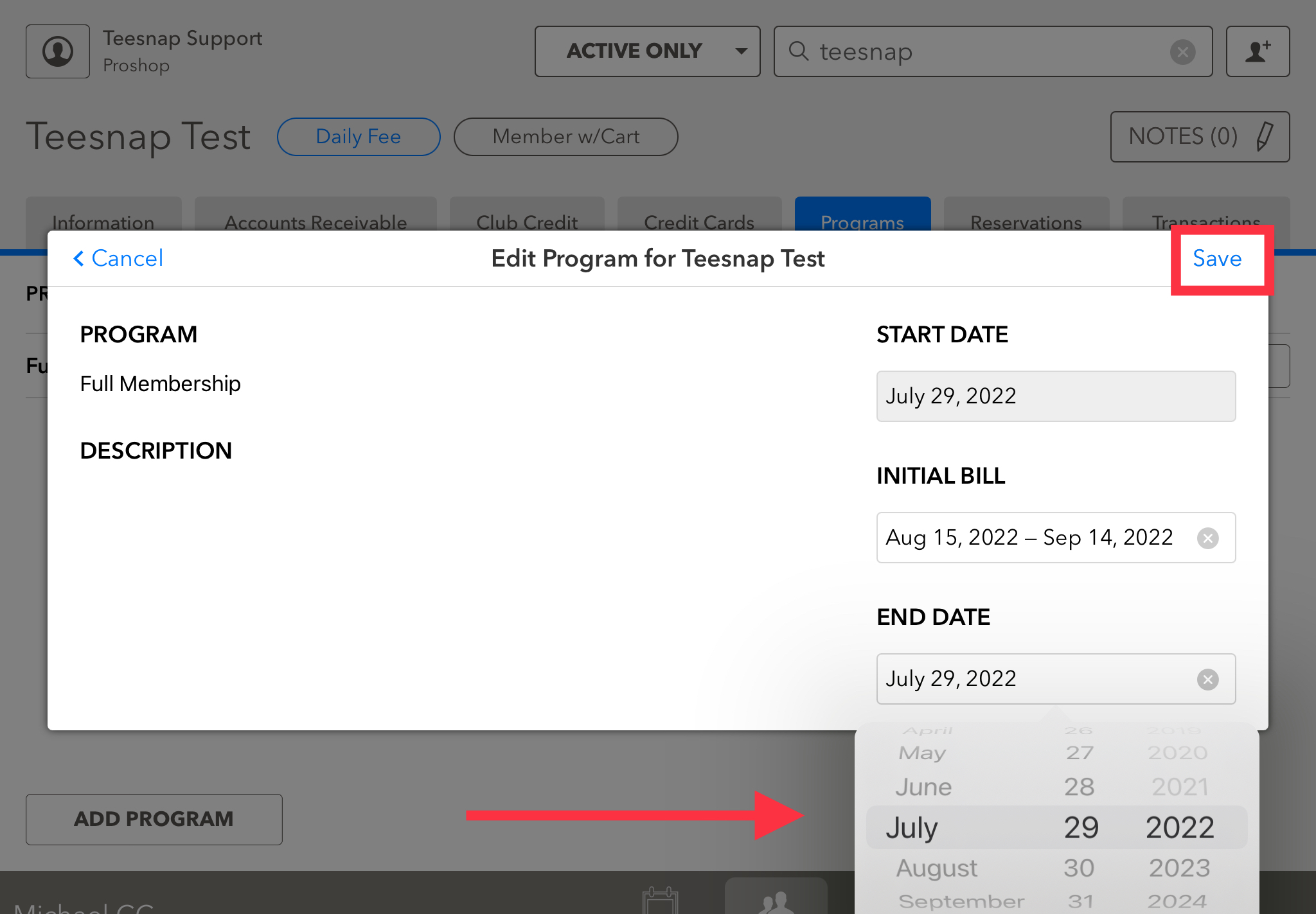The width and height of the screenshot is (1316, 914).
Task: Select the Member w/Cart membership toggle
Action: click(565, 137)
